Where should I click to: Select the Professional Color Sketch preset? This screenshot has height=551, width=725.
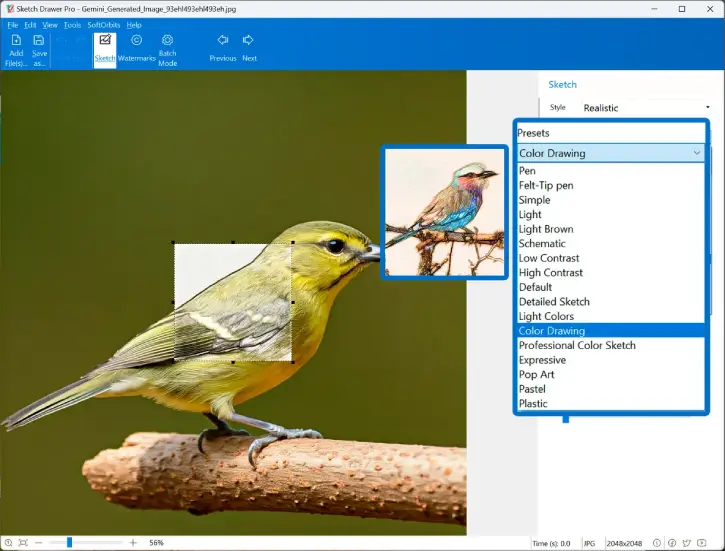576,345
